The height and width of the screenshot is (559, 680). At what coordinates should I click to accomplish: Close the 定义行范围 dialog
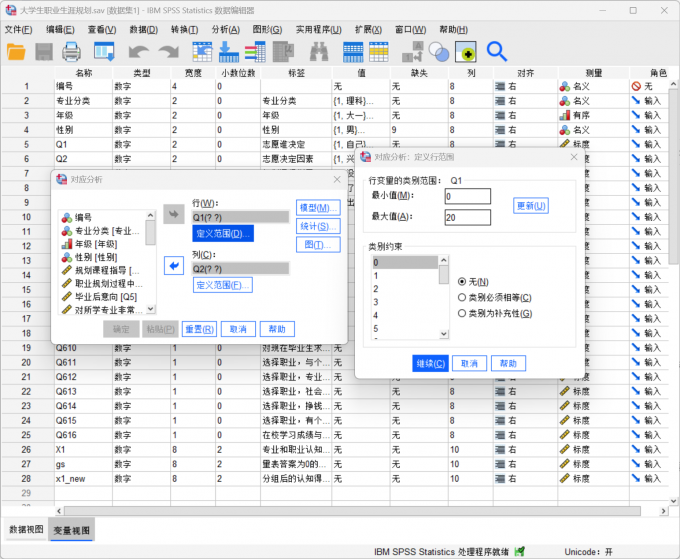(x=574, y=157)
